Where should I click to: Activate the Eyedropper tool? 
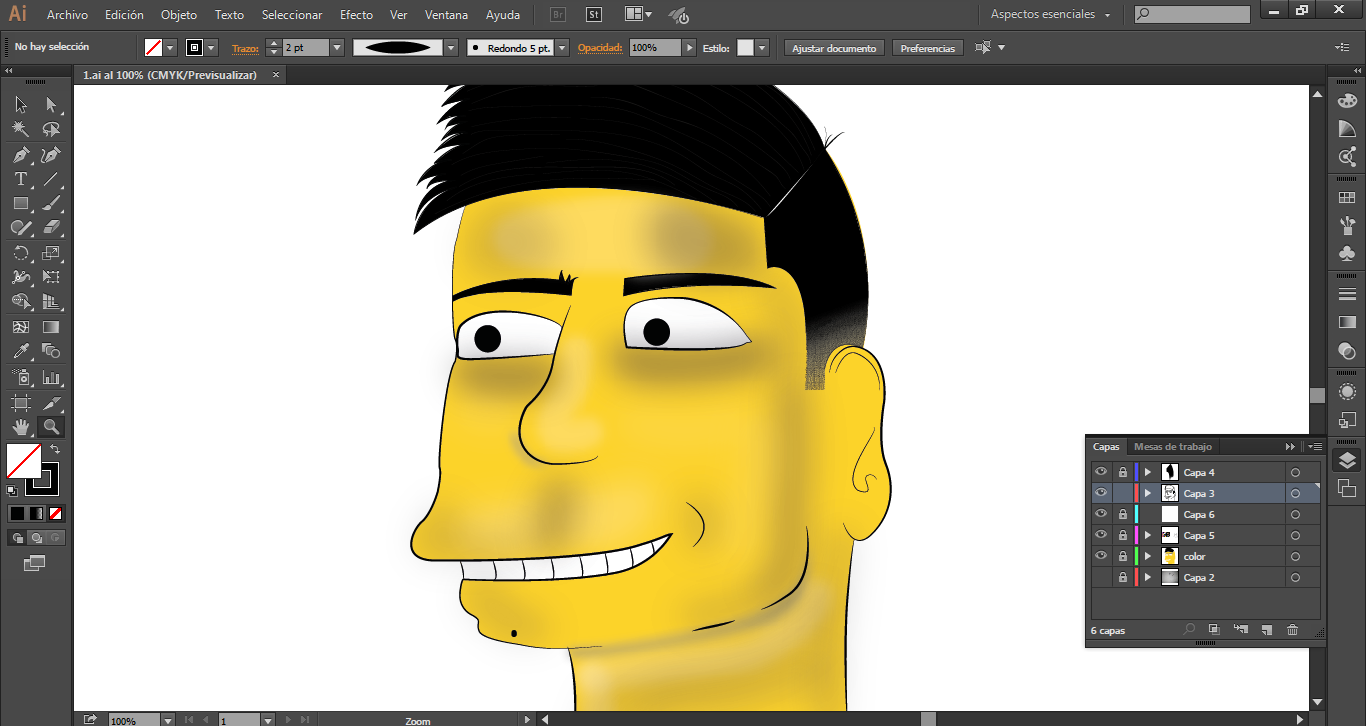(x=20, y=352)
